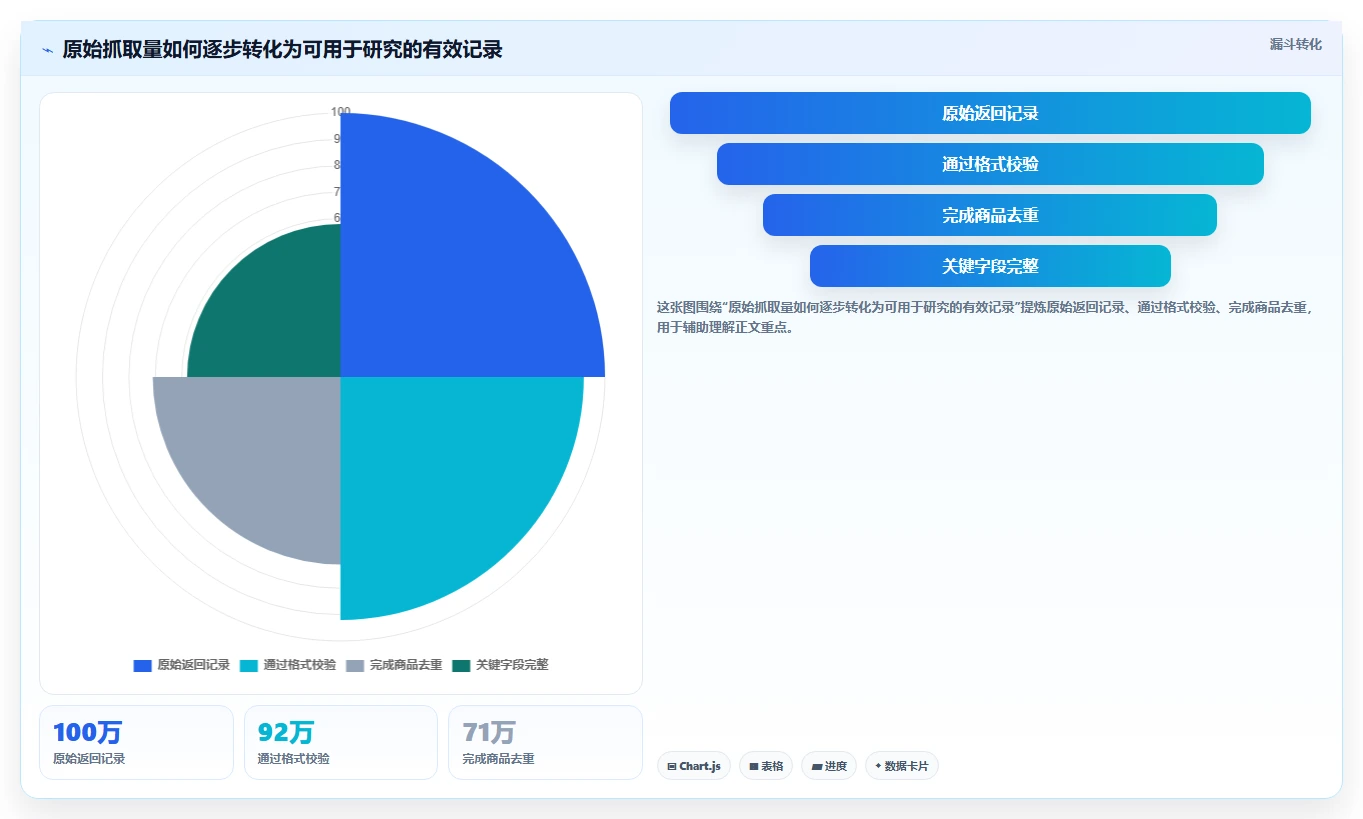This screenshot has width=1363, height=819.
Task: Select the 原始返回记录 funnel bar
Action: [990, 113]
